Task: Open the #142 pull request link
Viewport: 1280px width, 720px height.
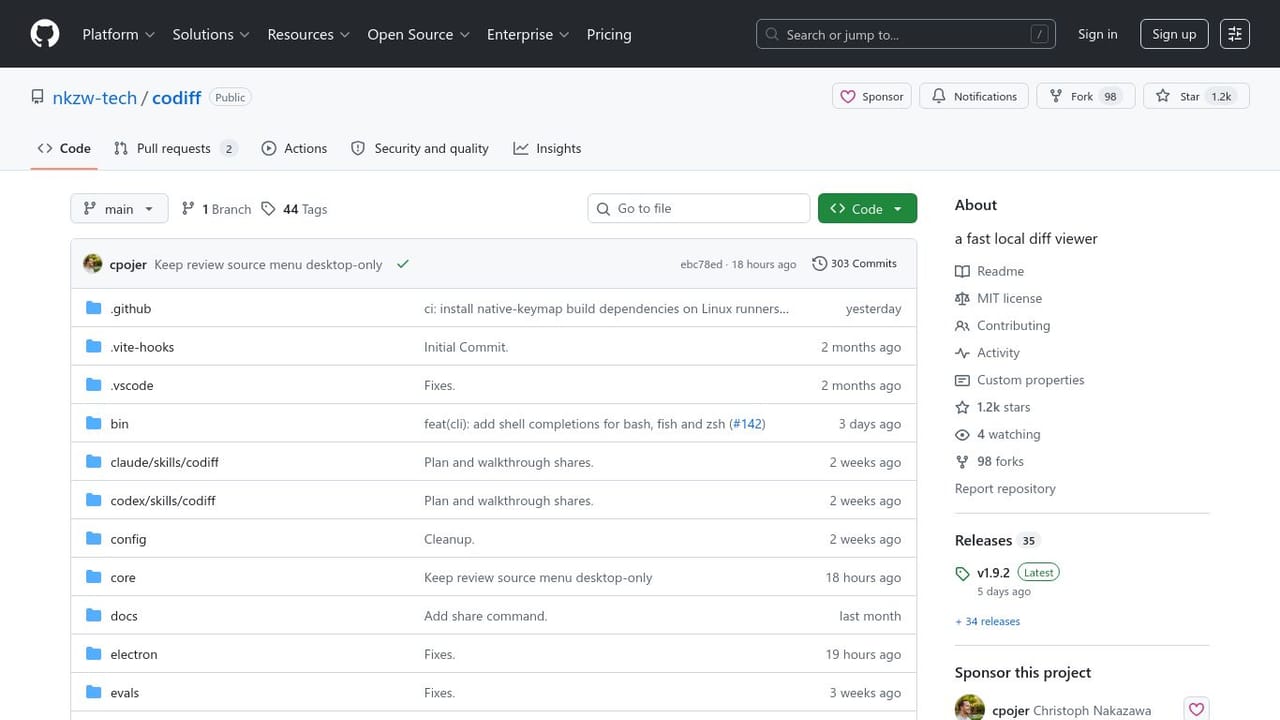Action: click(747, 424)
